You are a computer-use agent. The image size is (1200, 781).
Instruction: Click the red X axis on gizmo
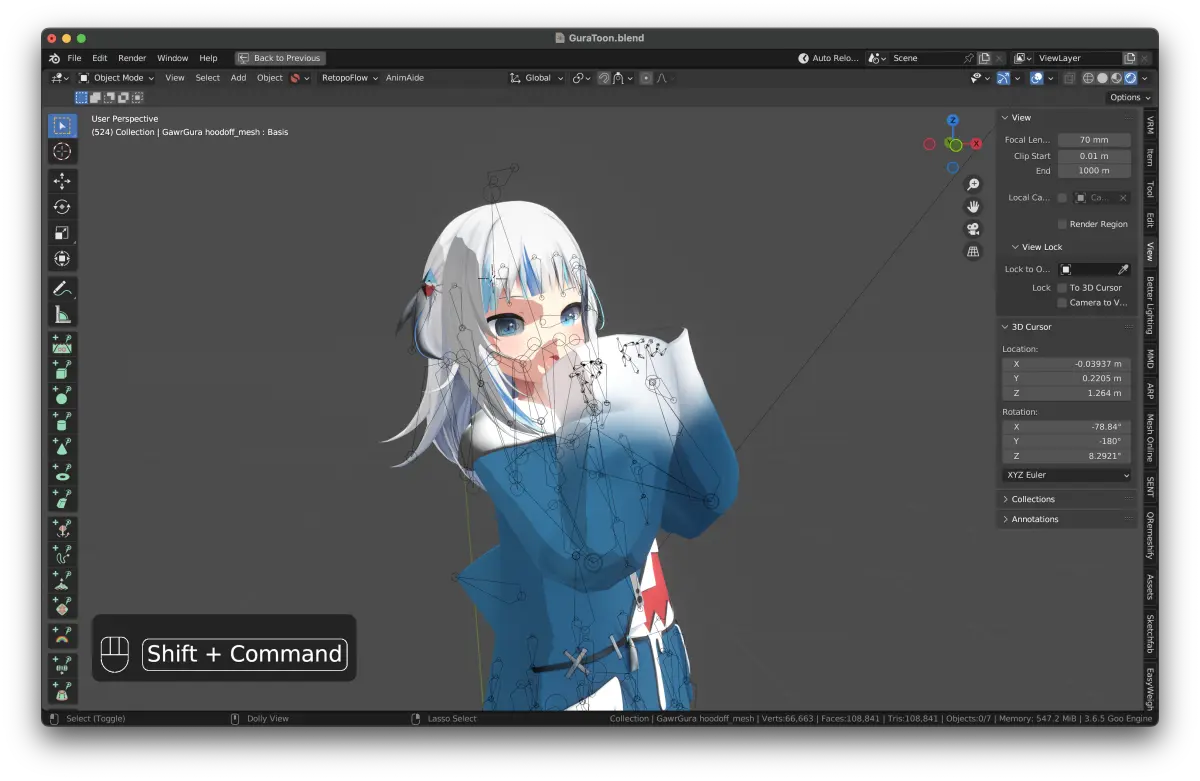(976, 144)
